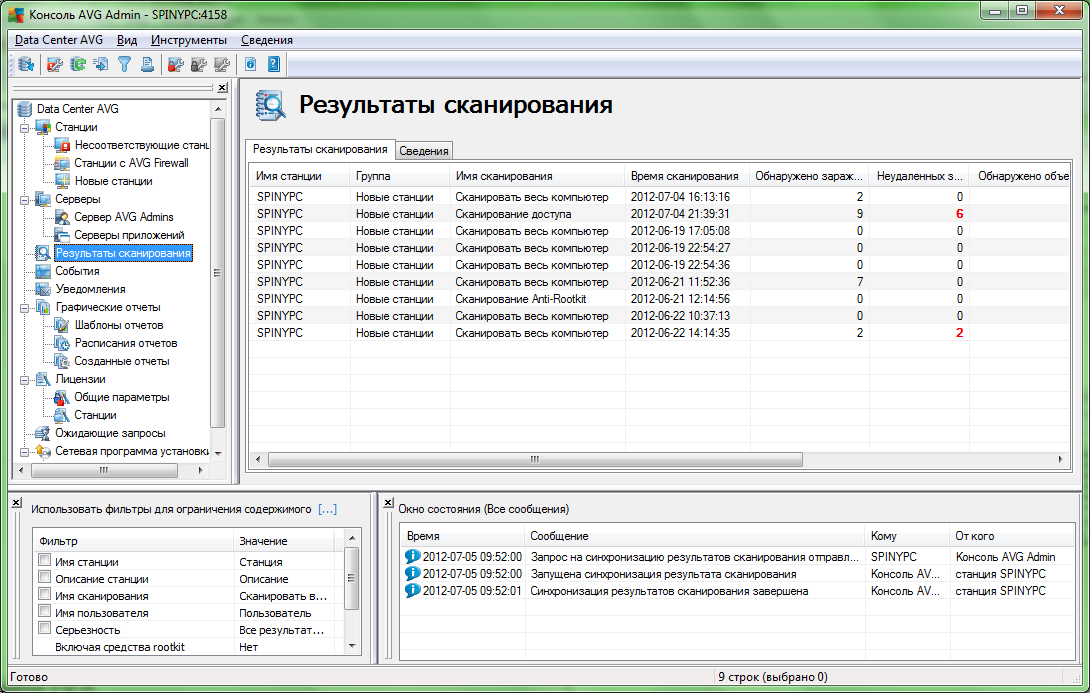Collapse the Серверы tree node

(x=25, y=200)
